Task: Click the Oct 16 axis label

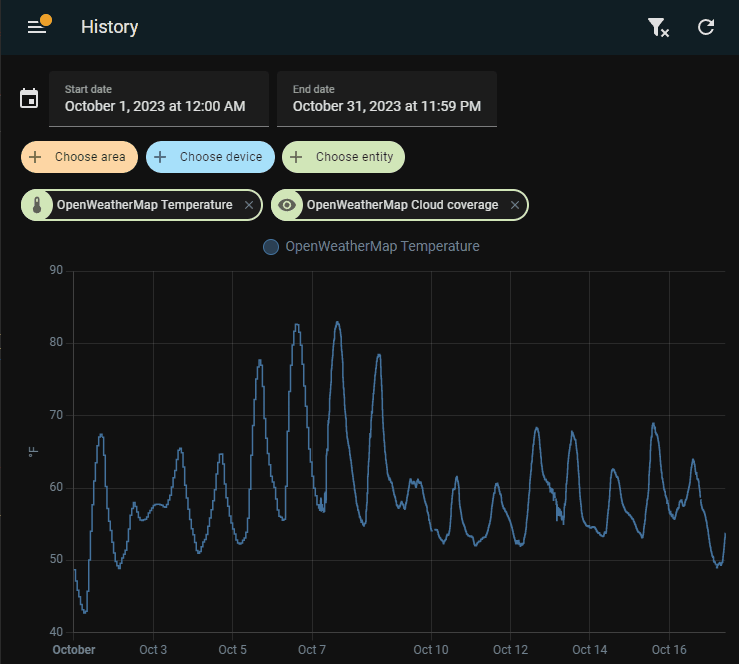Action: (x=669, y=650)
